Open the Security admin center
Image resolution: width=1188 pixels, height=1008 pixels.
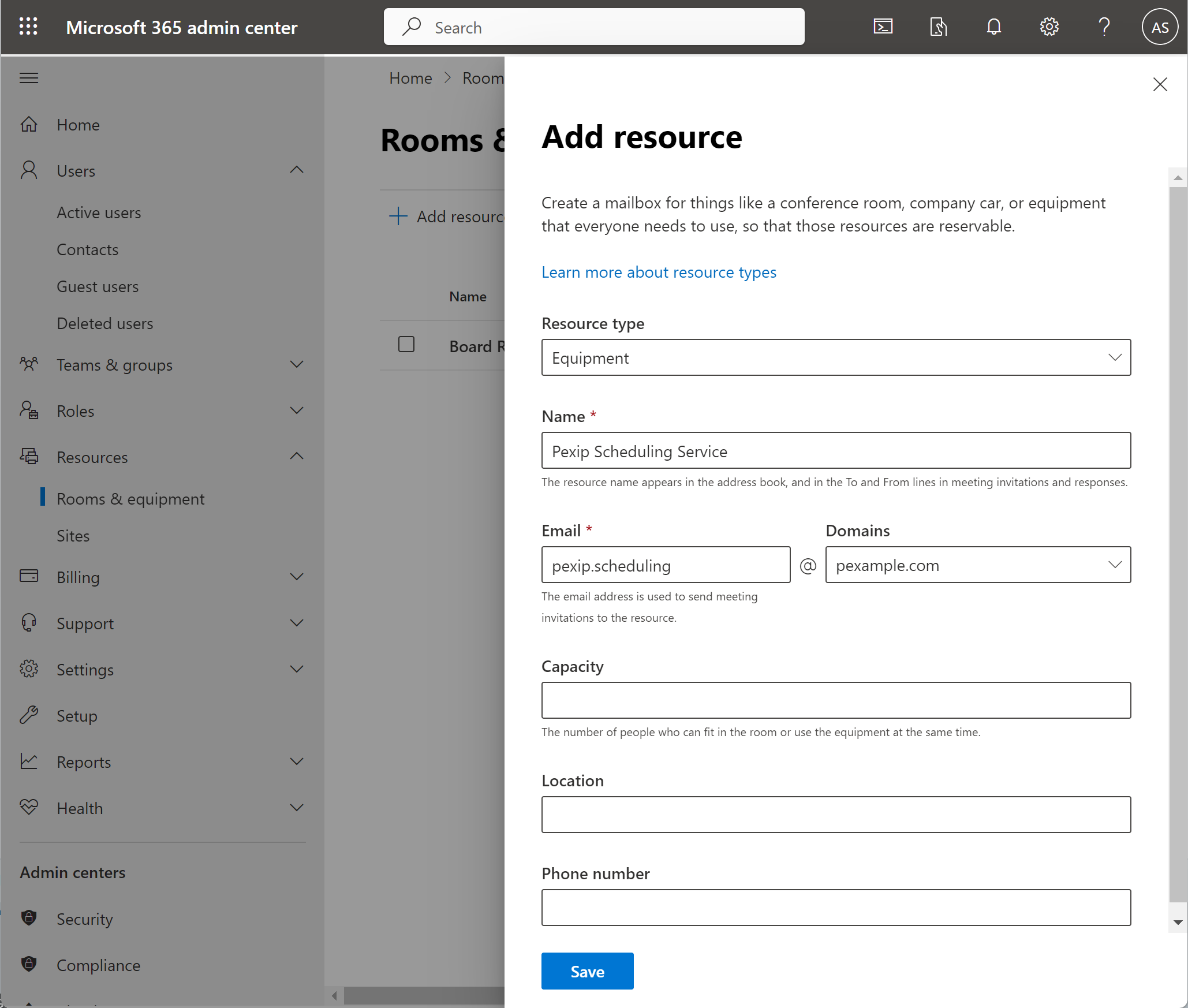tap(85, 919)
